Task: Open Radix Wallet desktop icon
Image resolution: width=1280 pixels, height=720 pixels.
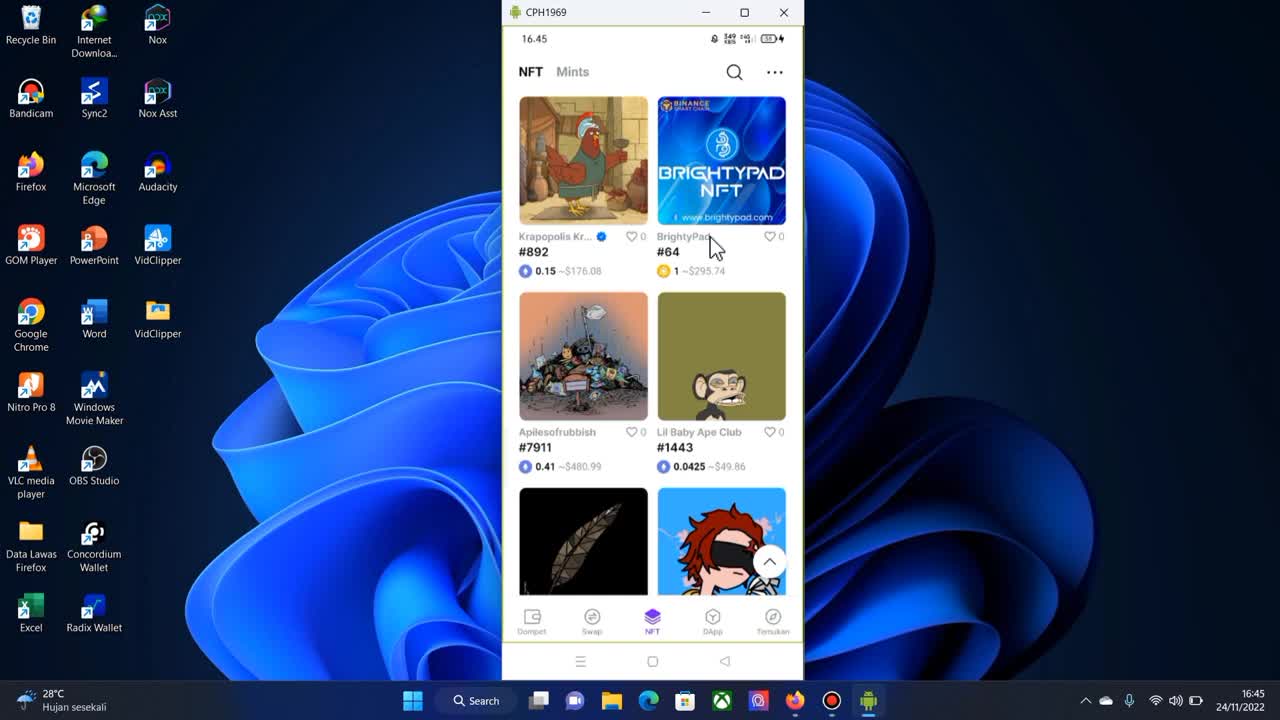Action: point(94,613)
